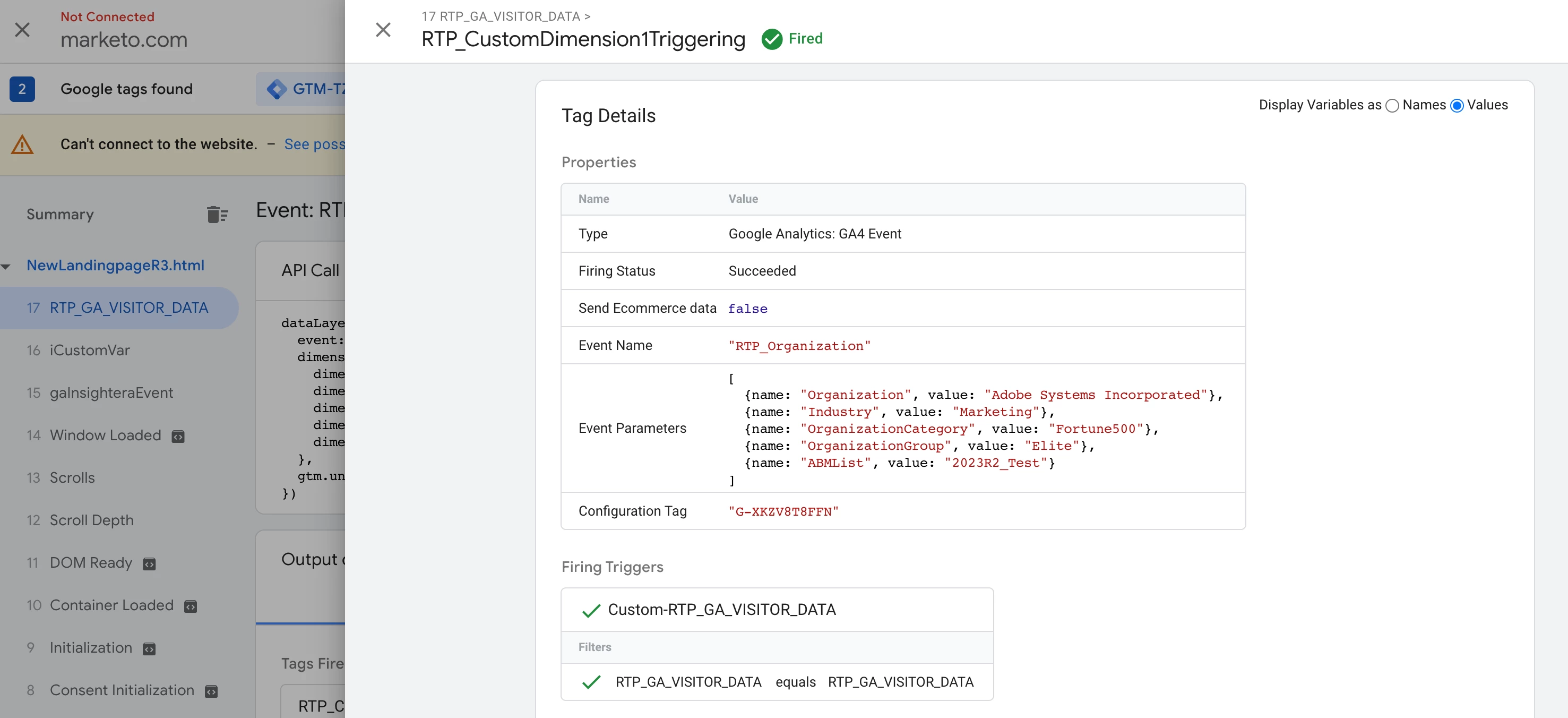Open the Custom-RTP_GA_VISITOR_DATA trigger
1568x718 pixels.
point(721,610)
